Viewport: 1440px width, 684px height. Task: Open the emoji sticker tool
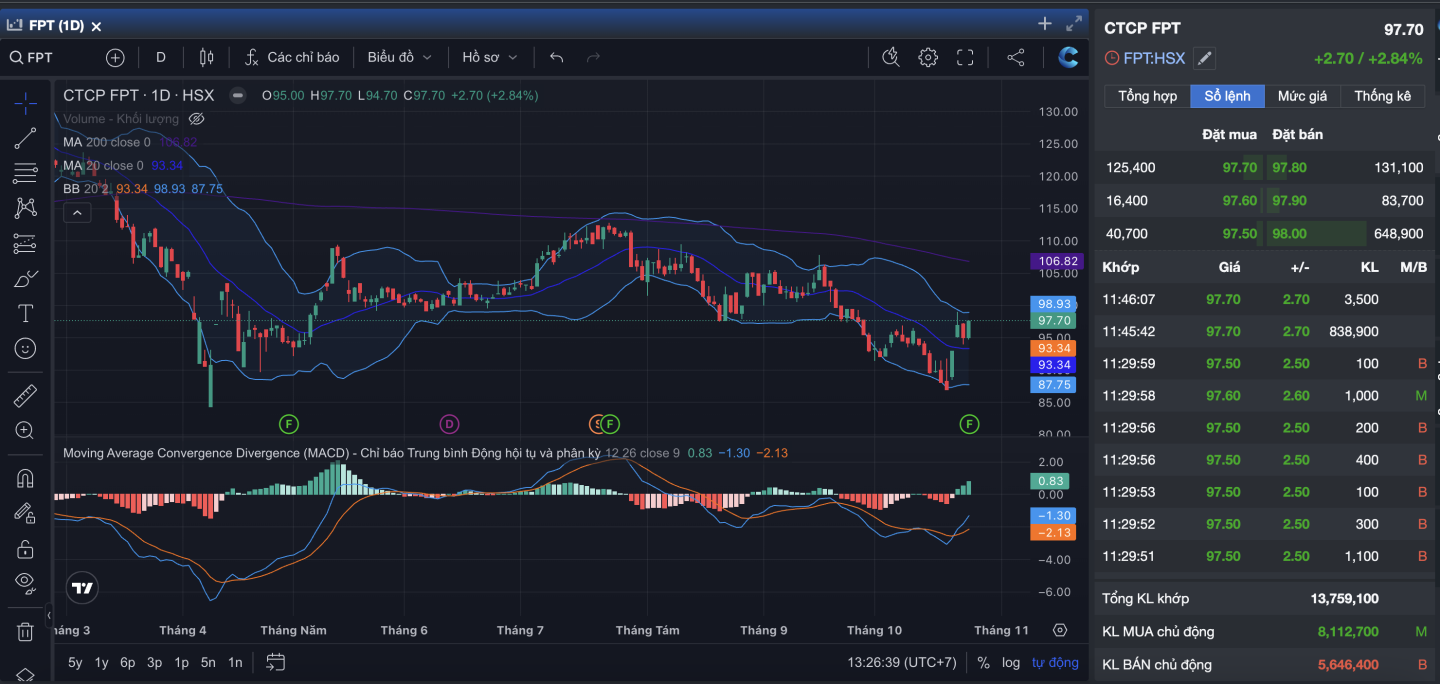click(25, 348)
